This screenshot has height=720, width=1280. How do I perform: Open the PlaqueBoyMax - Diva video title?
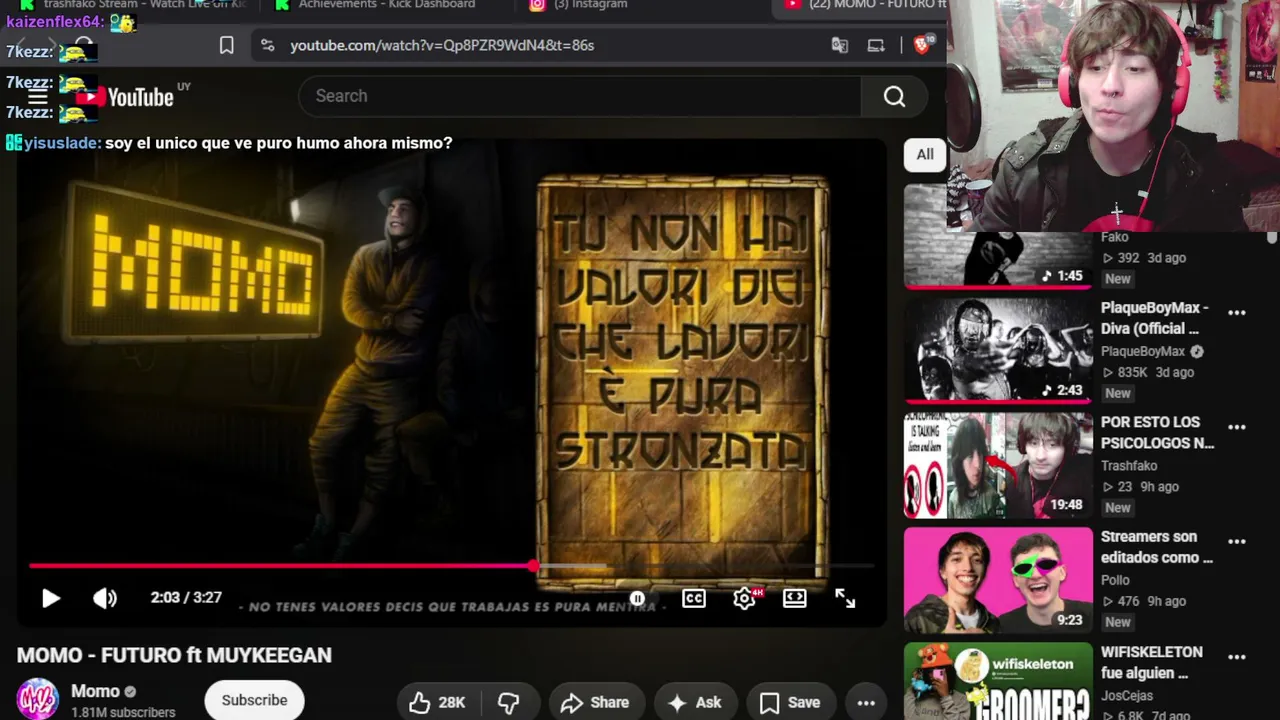tap(1155, 318)
